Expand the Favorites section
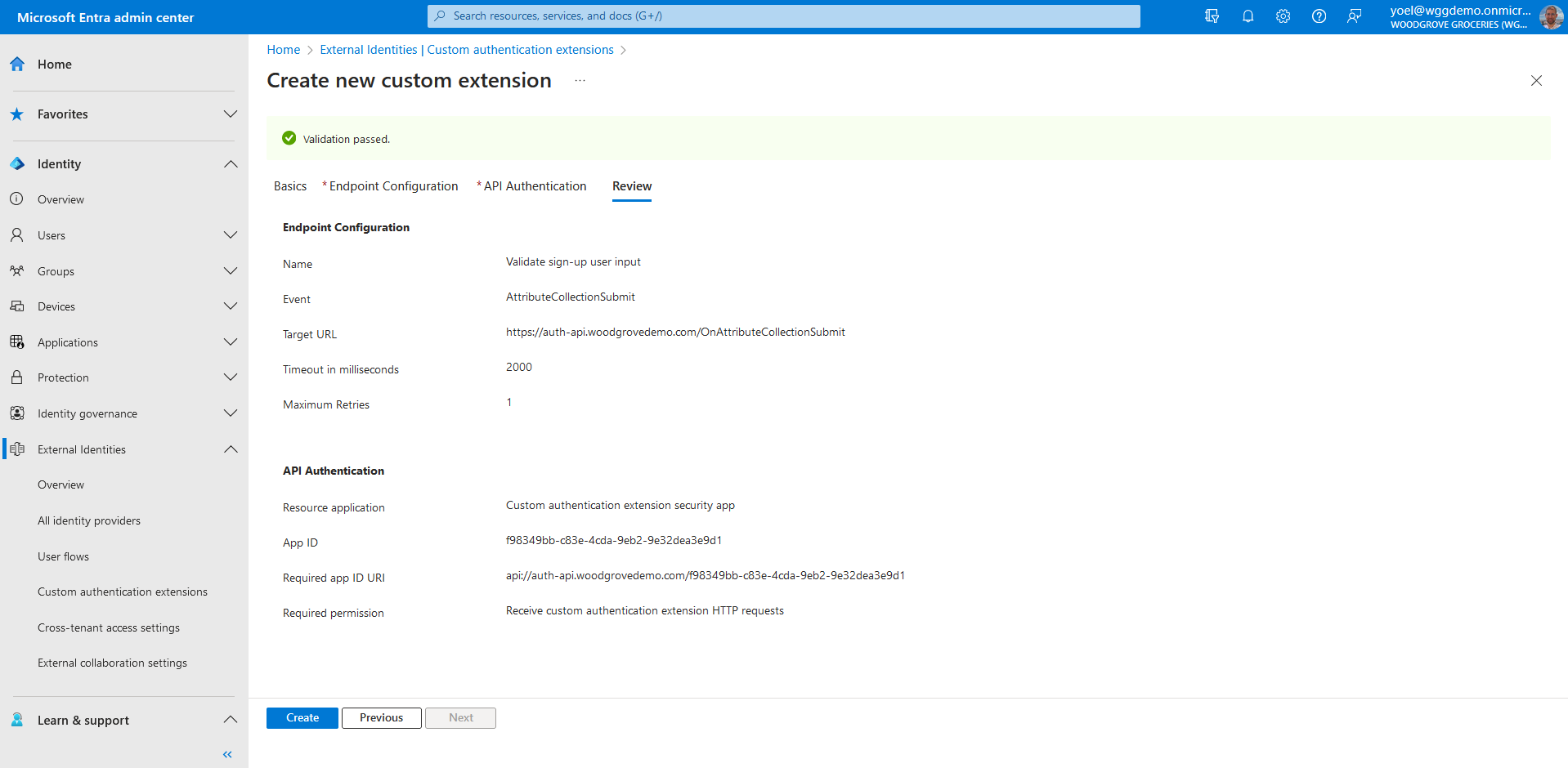The height and width of the screenshot is (768, 1568). (x=231, y=114)
